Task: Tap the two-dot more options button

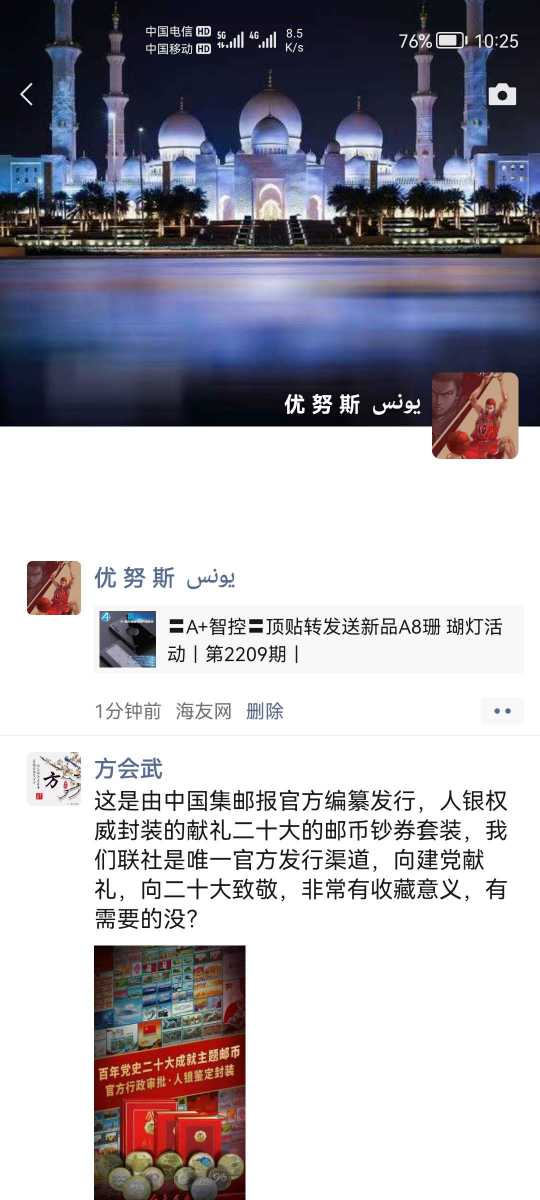Action: (x=502, y=711)
